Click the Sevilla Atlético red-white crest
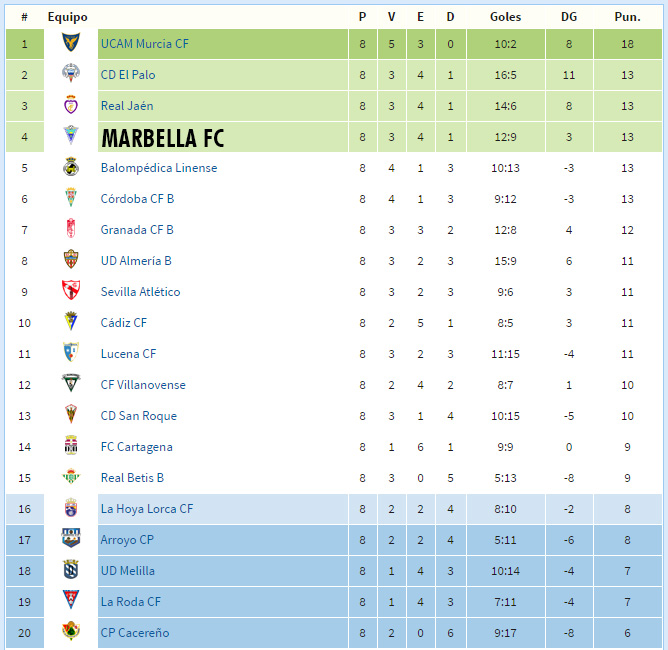The image size is (668, 650). tap(71, 290)
